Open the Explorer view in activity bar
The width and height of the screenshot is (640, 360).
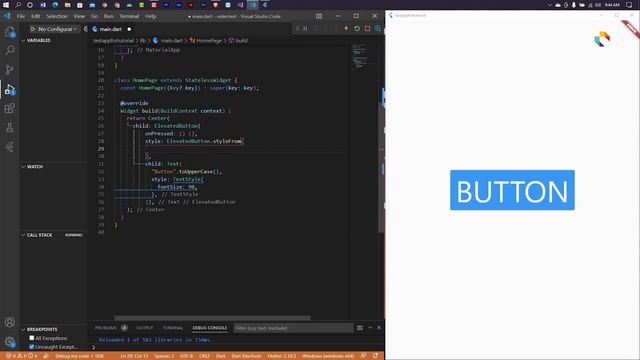(10, 31)
